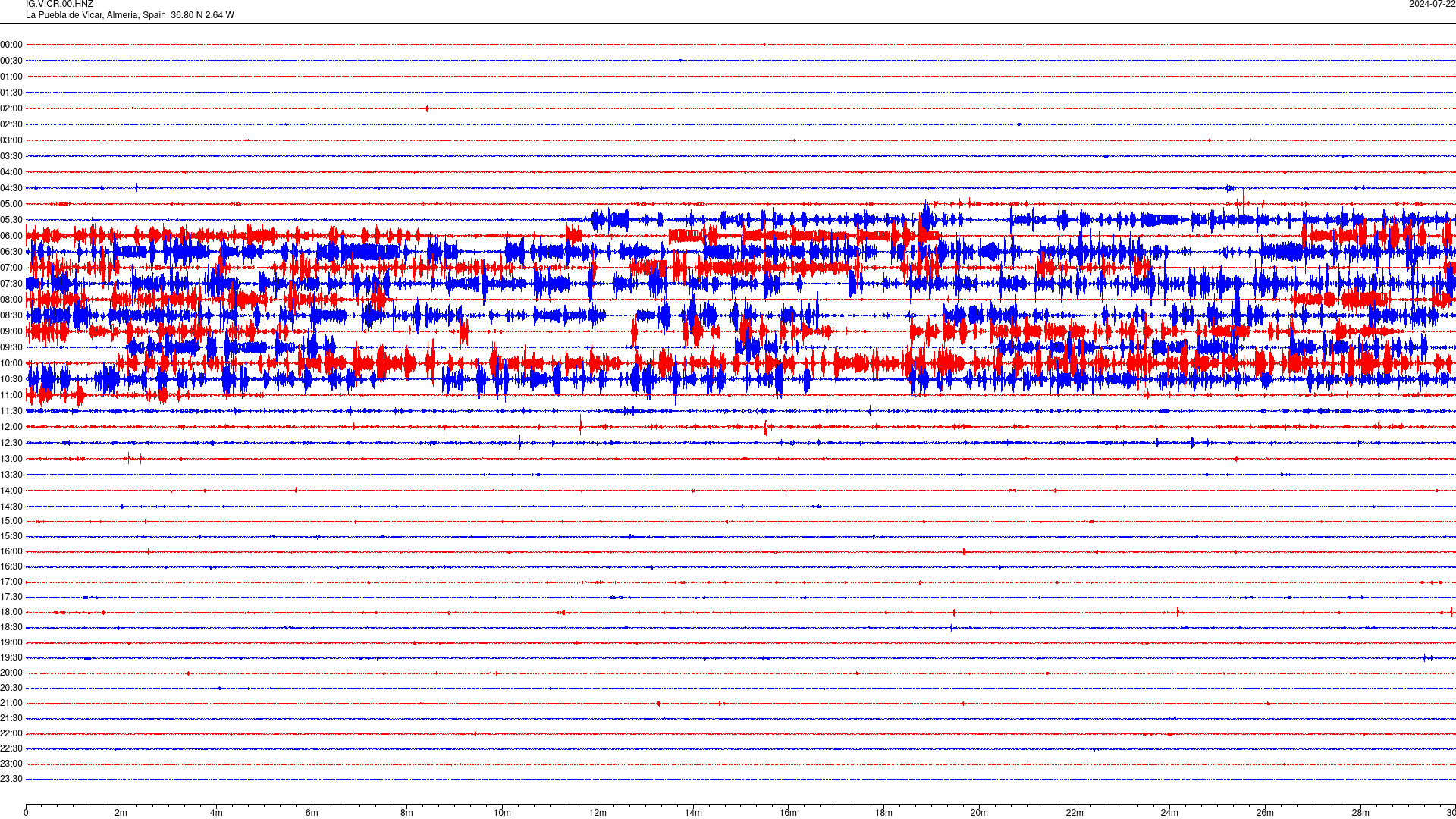Image resolution: width=1456 pixels, height=819 pixels.
Task: Select the 14:00 time row label
Action: [11, 491]
